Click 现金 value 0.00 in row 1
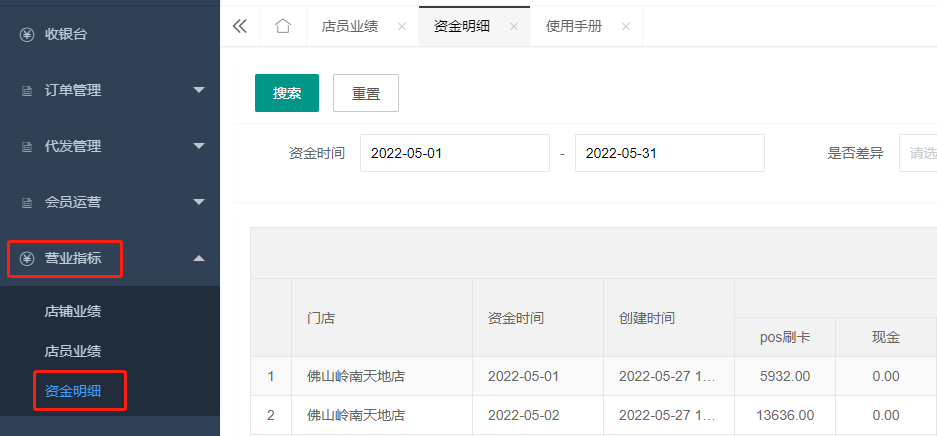 pos(886,376)
